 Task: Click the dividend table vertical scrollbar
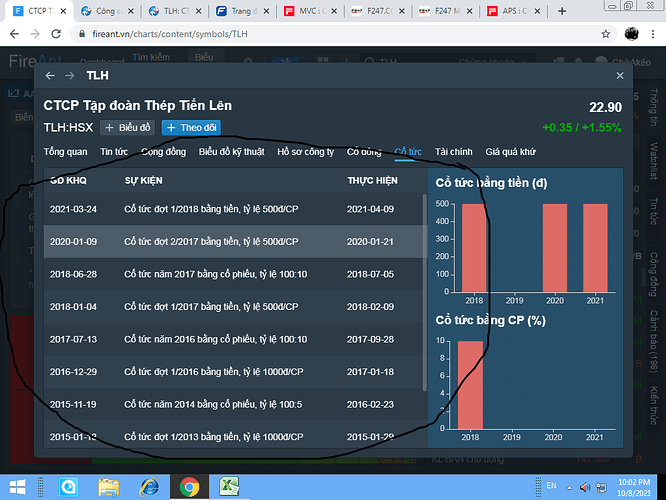pyautogui.click(x=424, y=292)
